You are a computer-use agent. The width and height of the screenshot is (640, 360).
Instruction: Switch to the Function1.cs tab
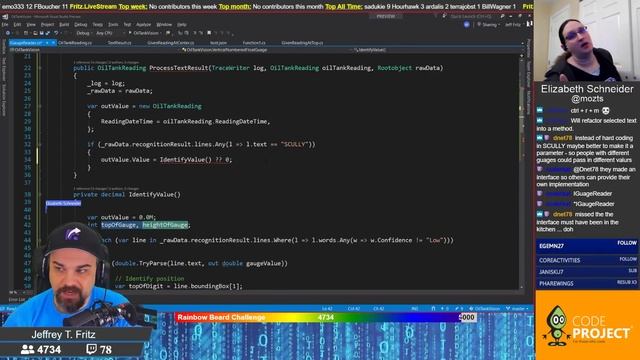click(x=254, y=43)
